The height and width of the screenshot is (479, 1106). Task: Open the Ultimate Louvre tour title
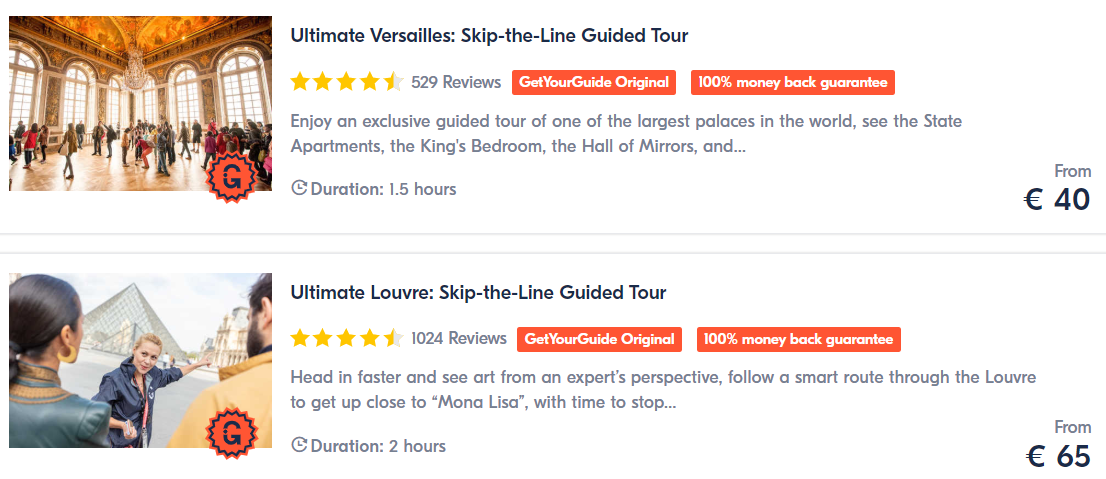coord(478,292)
